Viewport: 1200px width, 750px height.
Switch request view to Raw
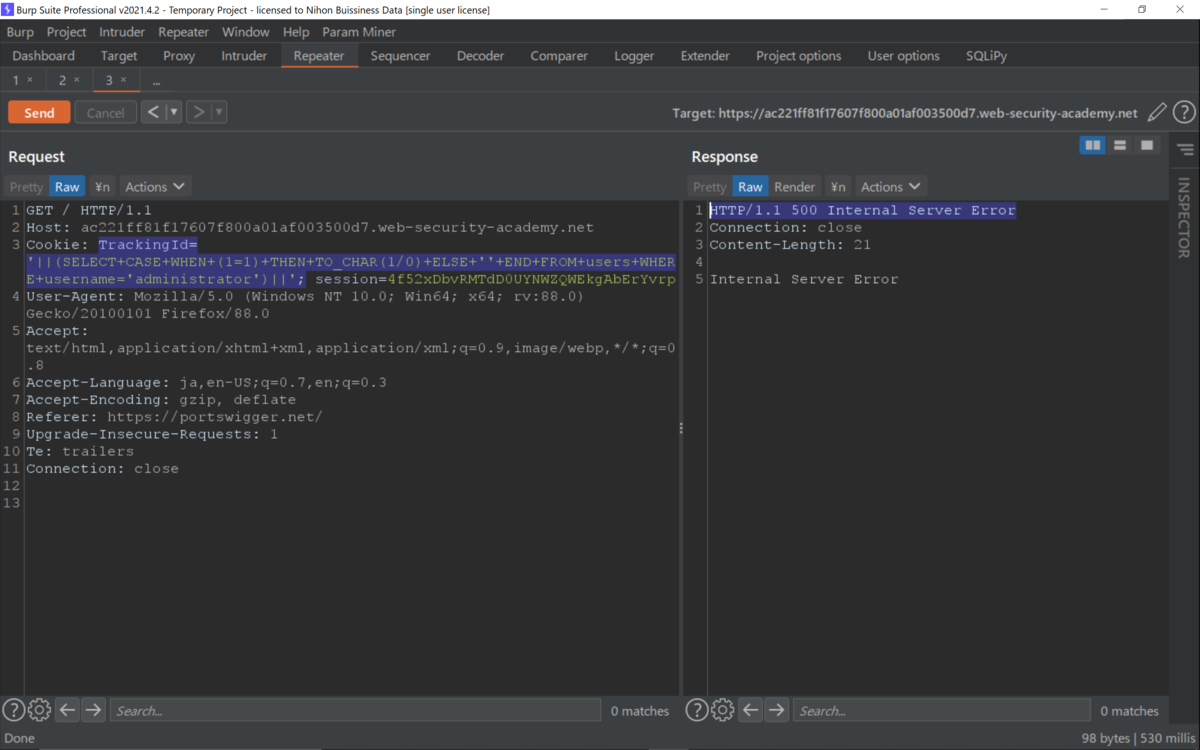(67, 187)
